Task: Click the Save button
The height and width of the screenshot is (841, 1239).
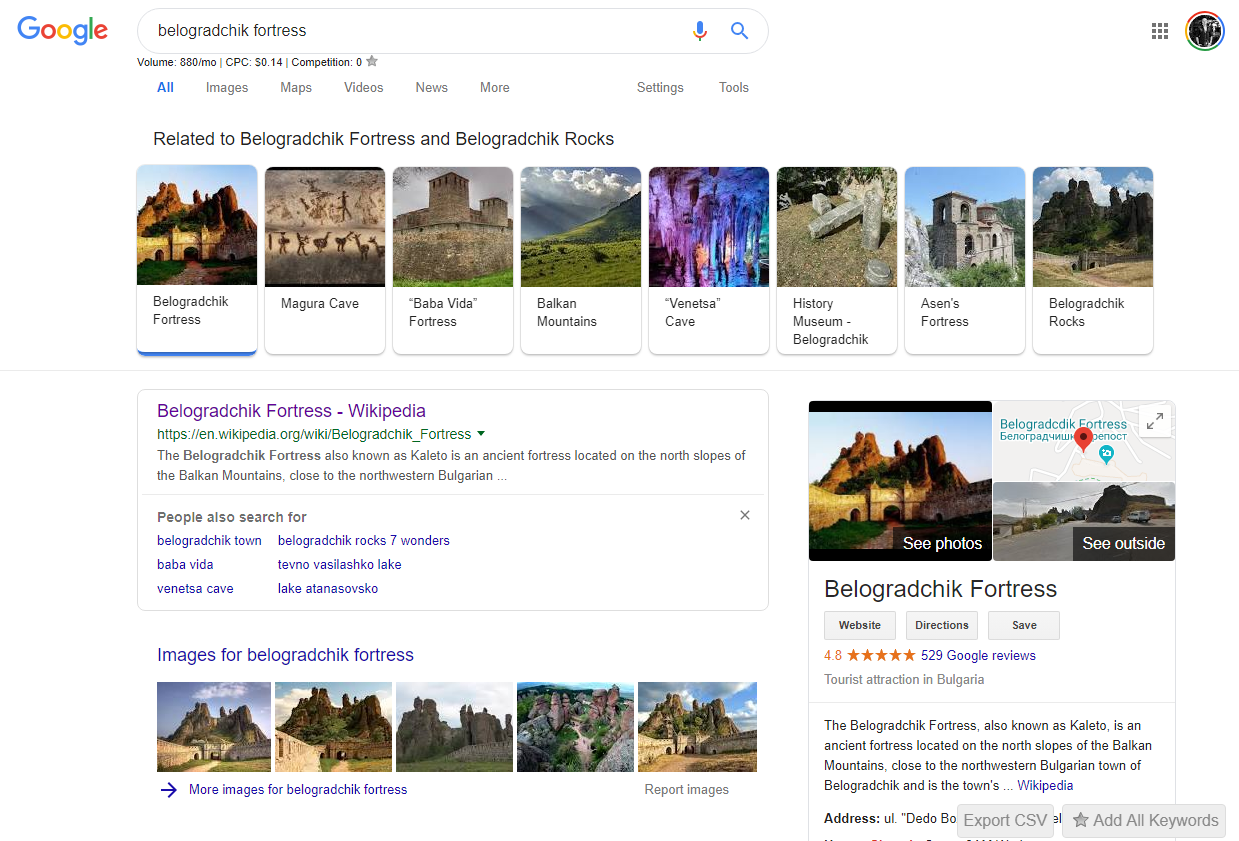Action: [x=1024, y=626]
